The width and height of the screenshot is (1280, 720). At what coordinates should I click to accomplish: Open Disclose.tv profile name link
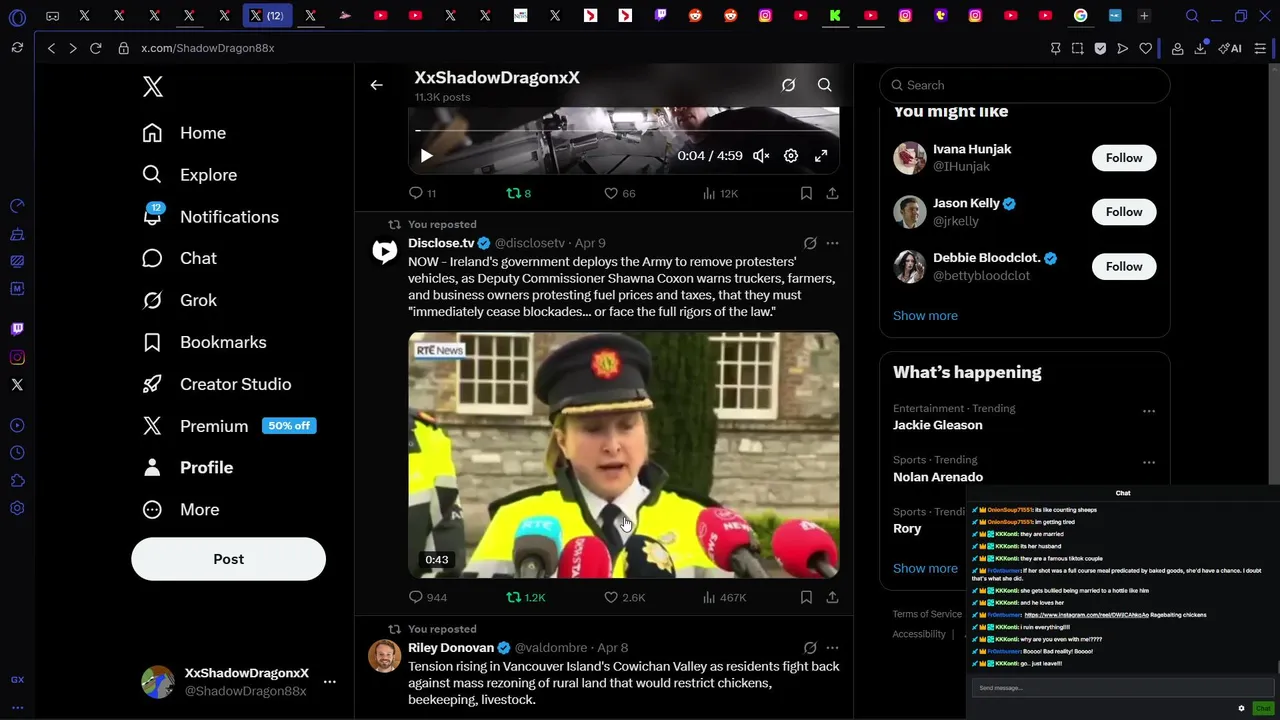click(441, 243)
